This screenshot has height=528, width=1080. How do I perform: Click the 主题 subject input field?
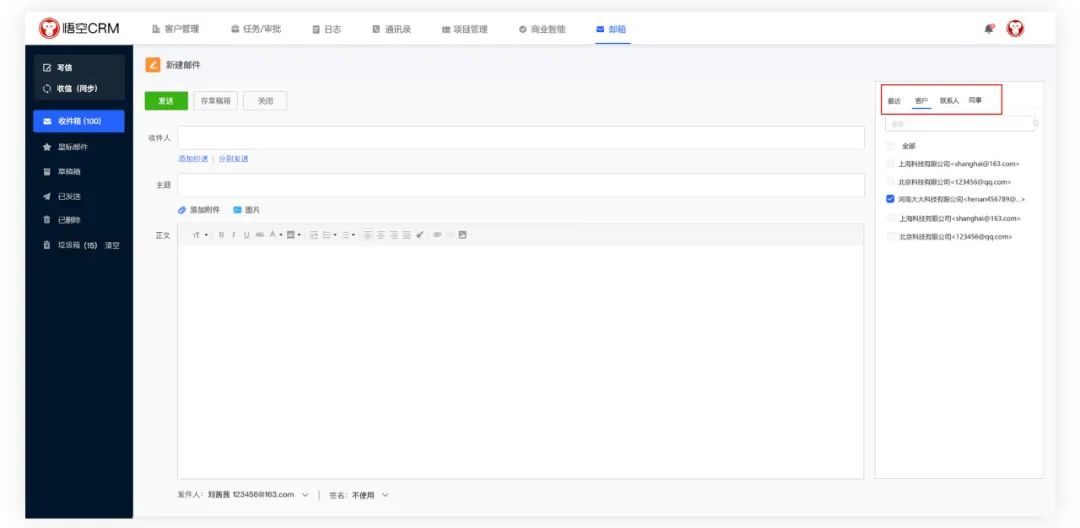tap(521, 185)
